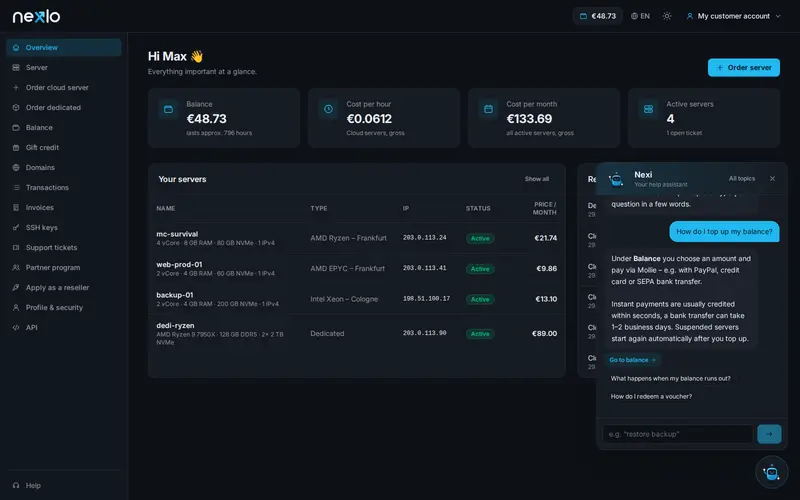Click AMD EPYC – Frankfurt type cell
Screen dimensions: 800x500
[347, 268]
